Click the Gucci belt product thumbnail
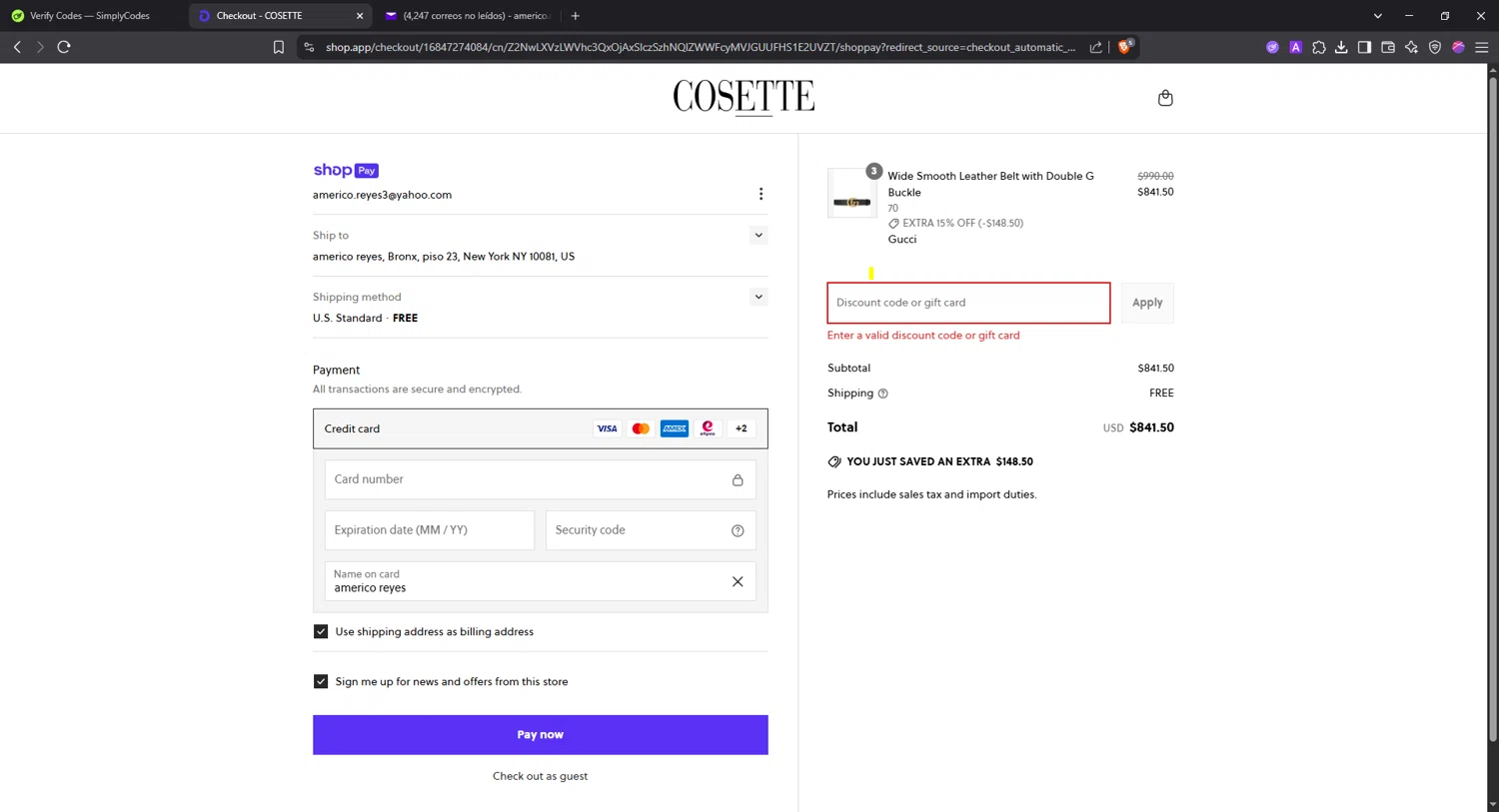Image resolution: width=1499 pixels, height=812 pixels. [852, 194]
